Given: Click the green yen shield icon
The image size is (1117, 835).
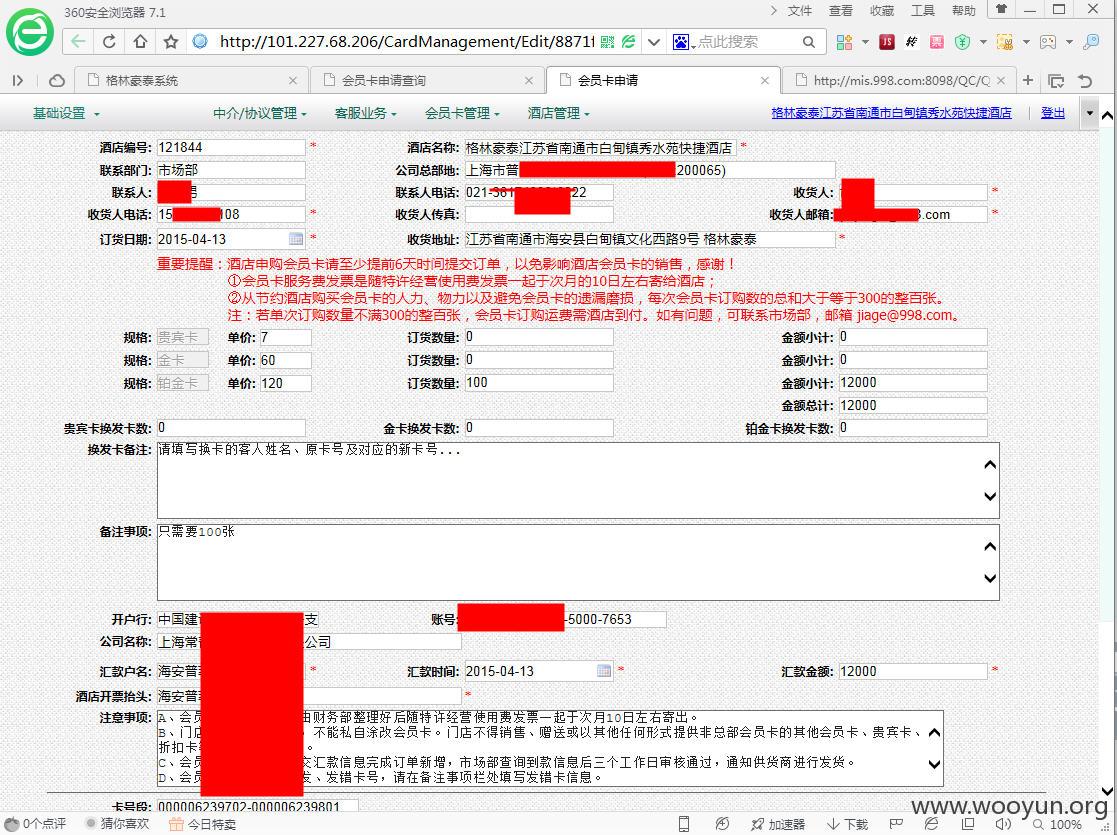Looking at the screenshot, I should [962, 42].
